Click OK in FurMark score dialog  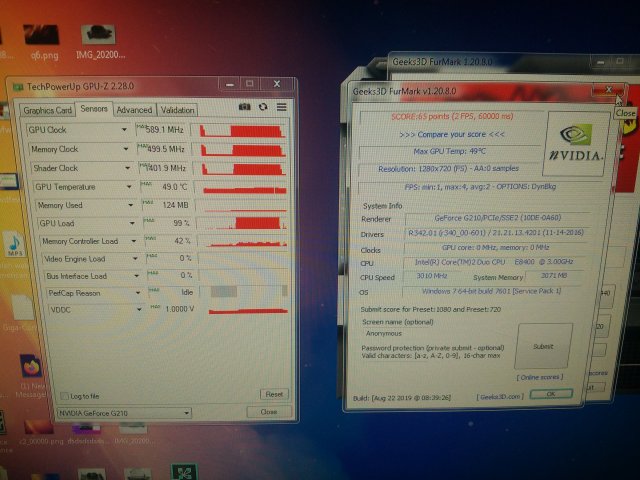point(551,394)
